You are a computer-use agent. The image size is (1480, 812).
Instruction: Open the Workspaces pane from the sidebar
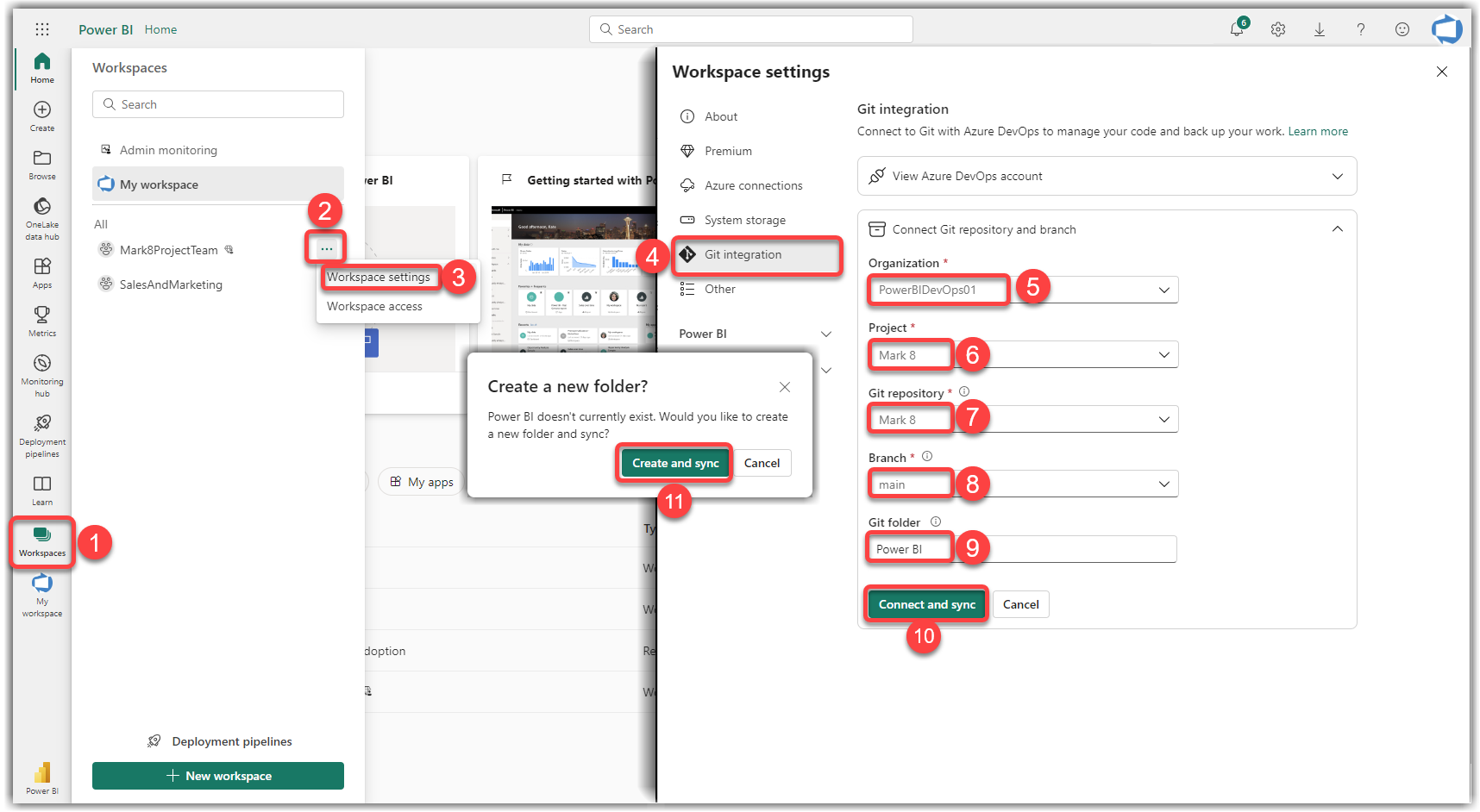42,542
